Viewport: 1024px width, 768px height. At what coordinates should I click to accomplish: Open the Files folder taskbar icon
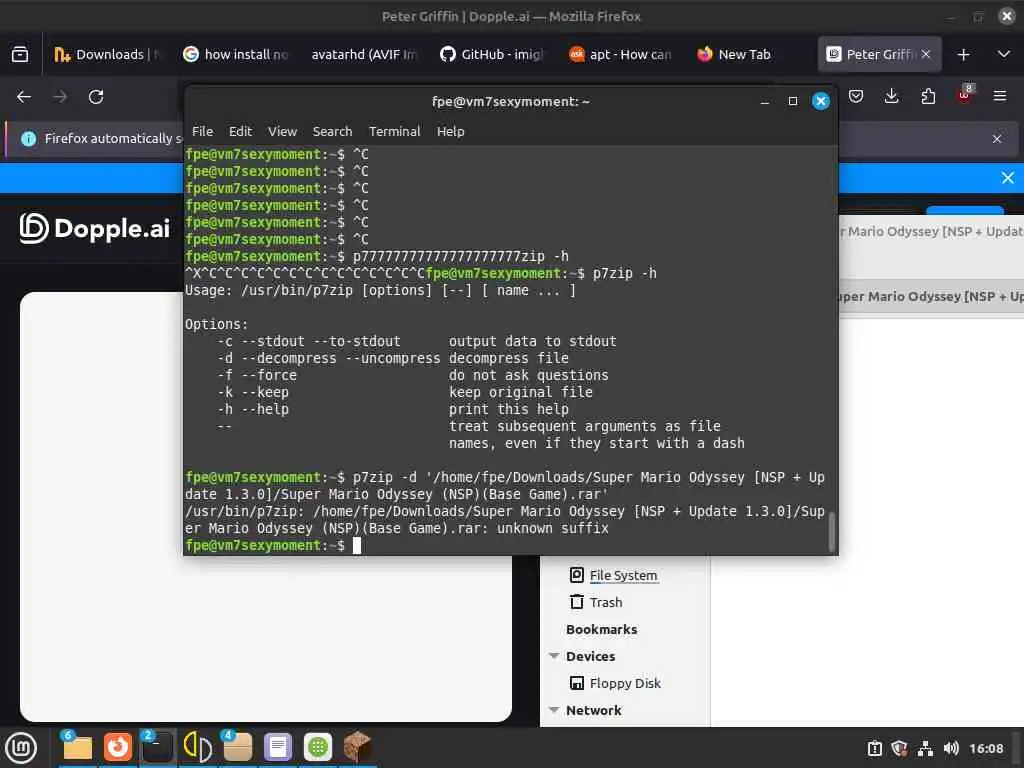tap(77, 747)
